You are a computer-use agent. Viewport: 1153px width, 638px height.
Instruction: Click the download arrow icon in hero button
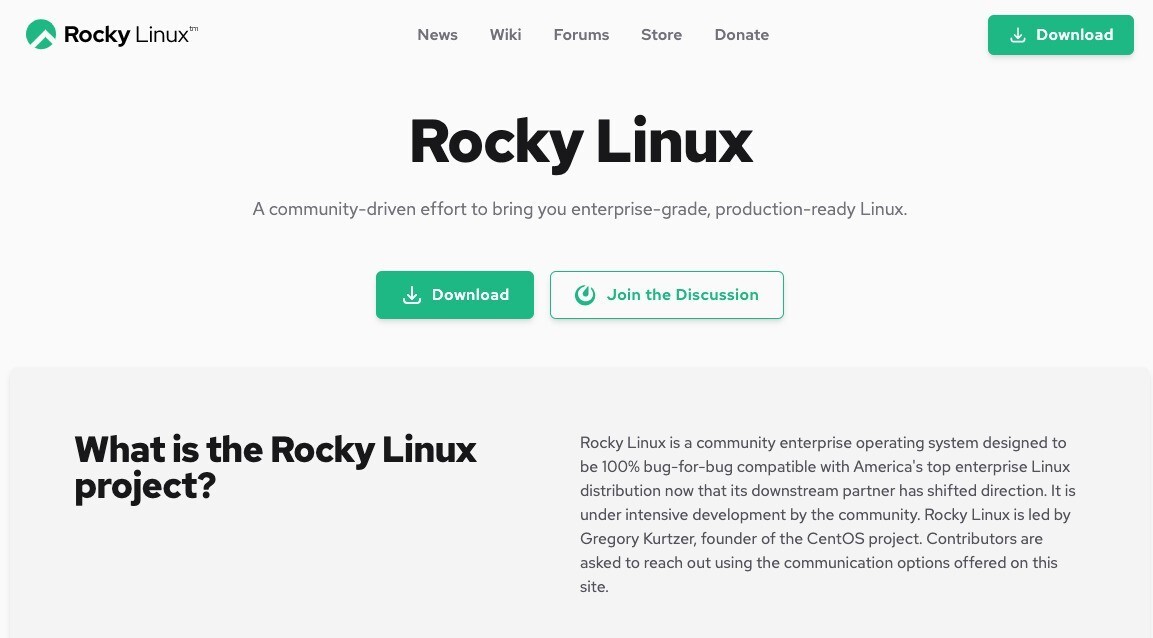click(411, 295)
